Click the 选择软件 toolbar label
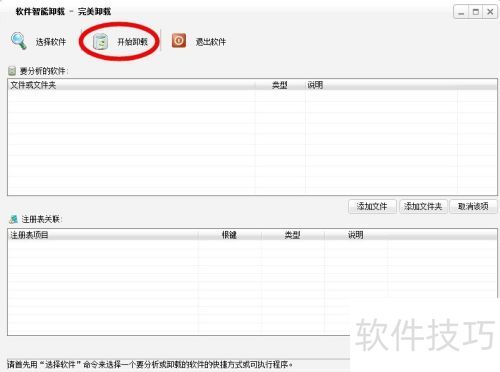 click(51, 42)
